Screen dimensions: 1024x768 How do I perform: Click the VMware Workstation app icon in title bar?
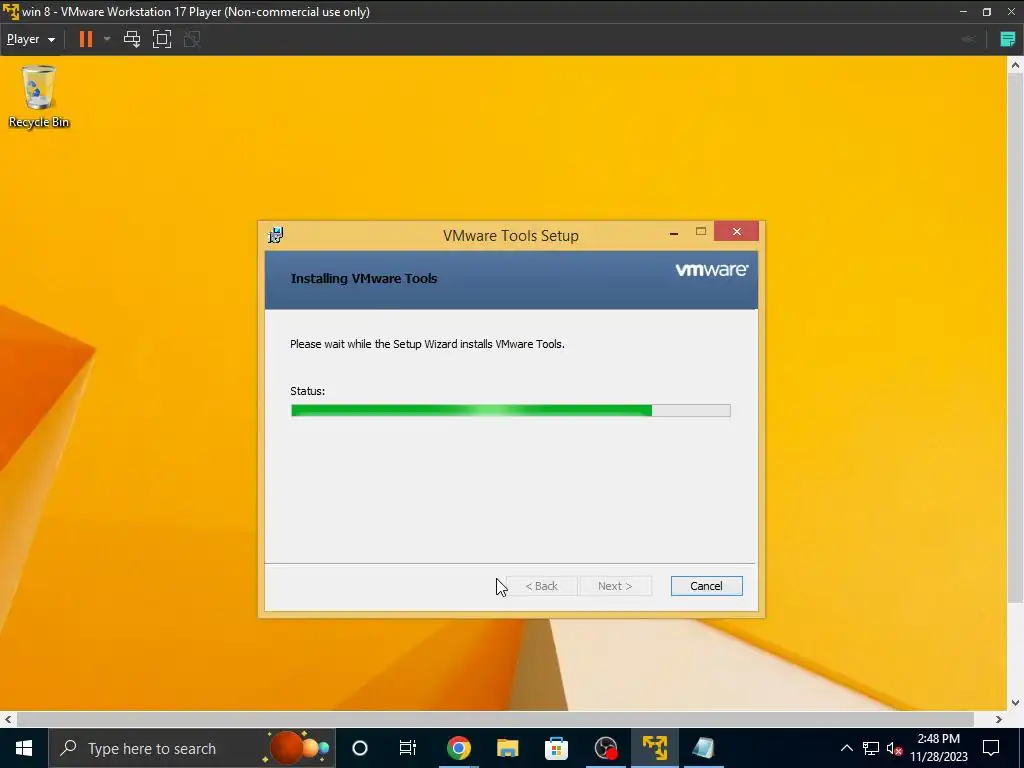click(x=10, y=12)
